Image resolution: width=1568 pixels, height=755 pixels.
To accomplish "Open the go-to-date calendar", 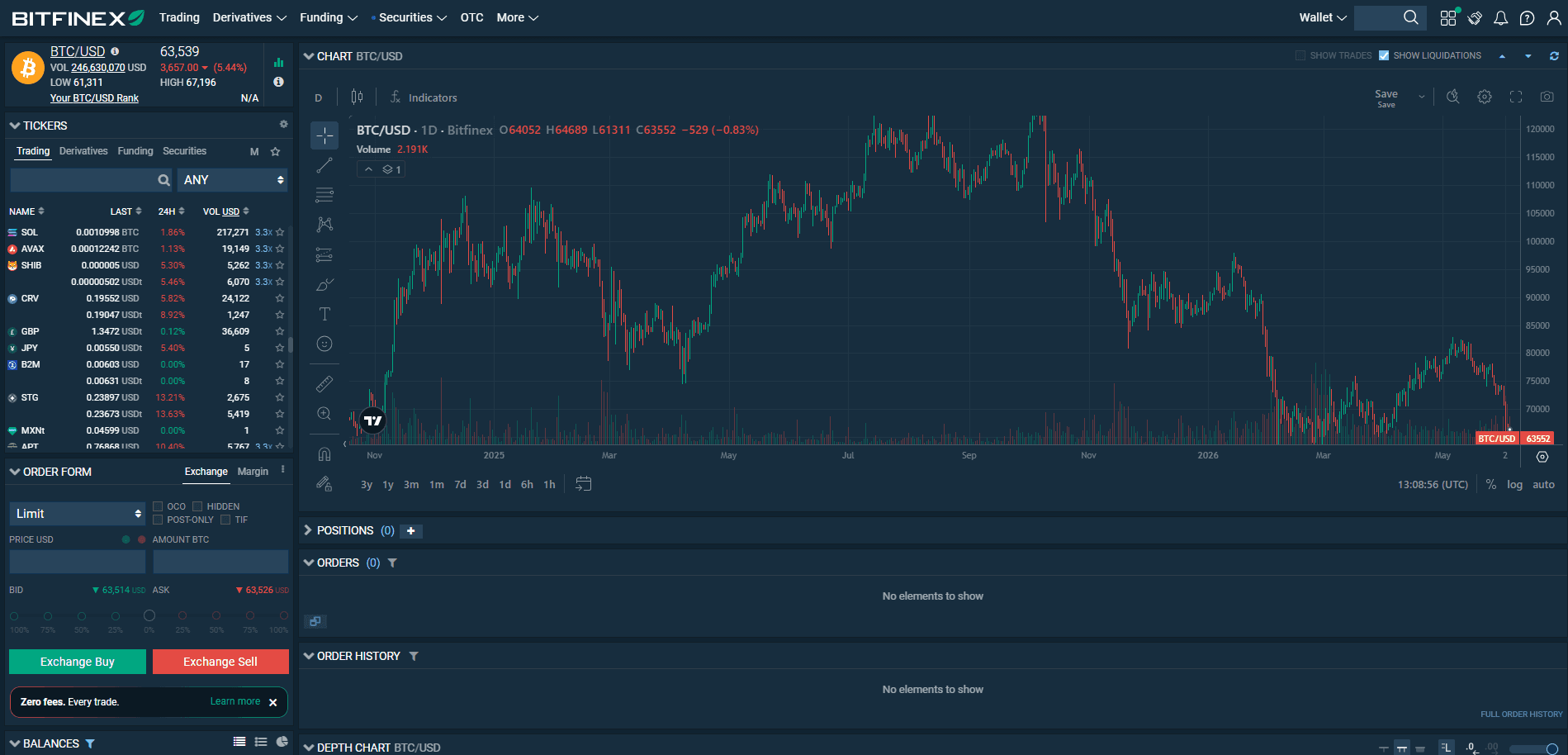I will (x=583, y=484).
